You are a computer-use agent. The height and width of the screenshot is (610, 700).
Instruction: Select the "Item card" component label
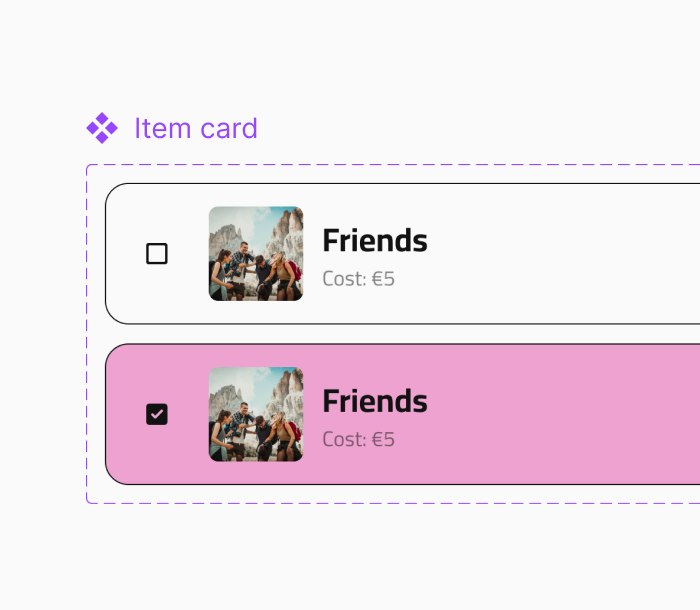pos(196,128)
